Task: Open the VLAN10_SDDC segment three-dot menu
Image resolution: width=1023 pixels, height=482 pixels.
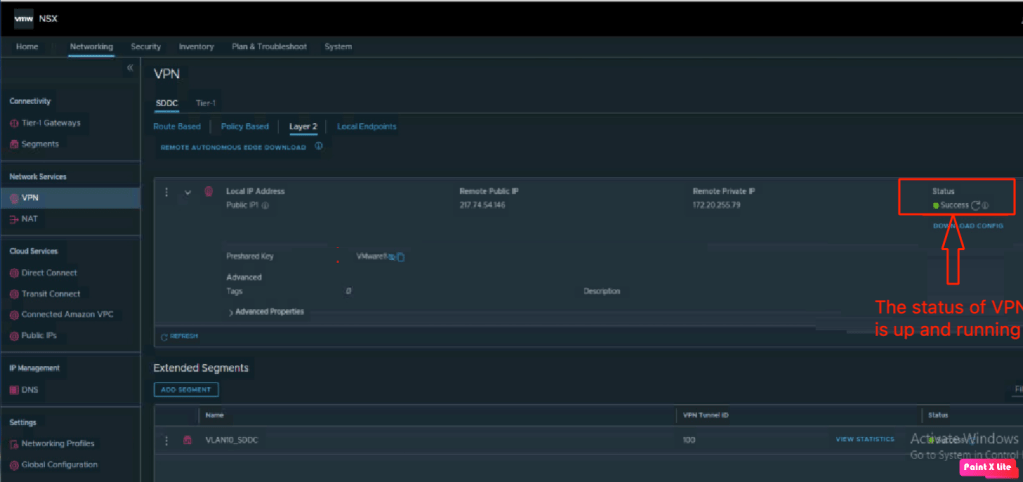Action: point(166,440)
